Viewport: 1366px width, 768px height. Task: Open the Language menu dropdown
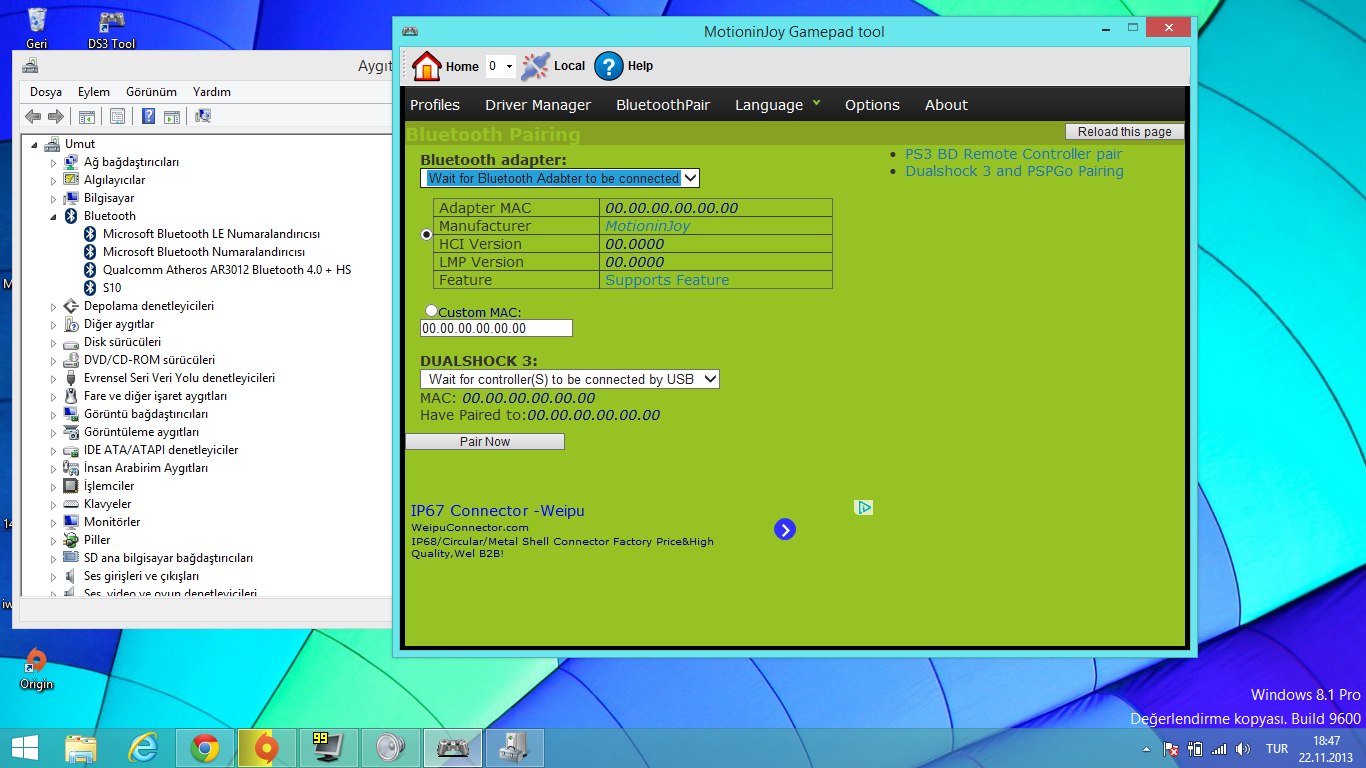click(778, 105)
